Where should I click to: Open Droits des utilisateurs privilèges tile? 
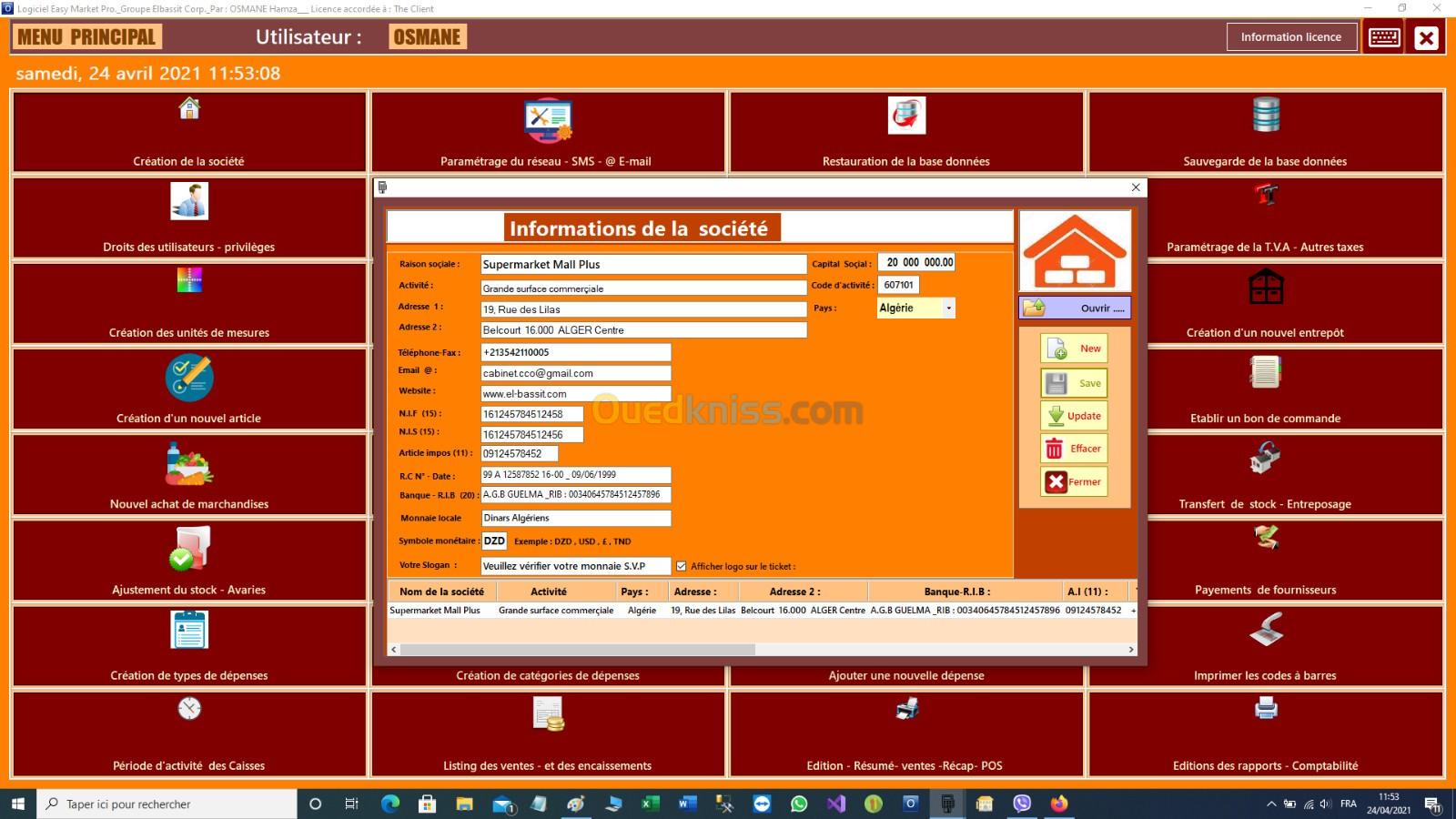pos(189,217)
